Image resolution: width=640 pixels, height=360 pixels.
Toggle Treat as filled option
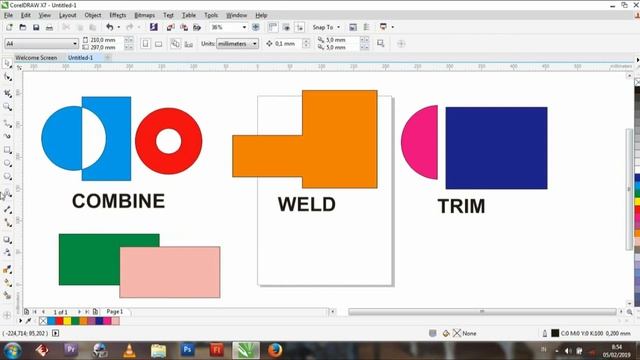pyautogui.click(x=380, y=43)
